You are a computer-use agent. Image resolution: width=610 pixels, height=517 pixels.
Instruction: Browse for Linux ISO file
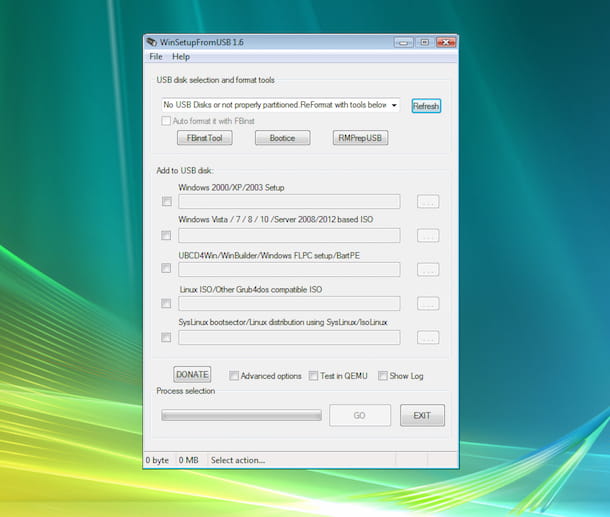(x=428, y=303)
